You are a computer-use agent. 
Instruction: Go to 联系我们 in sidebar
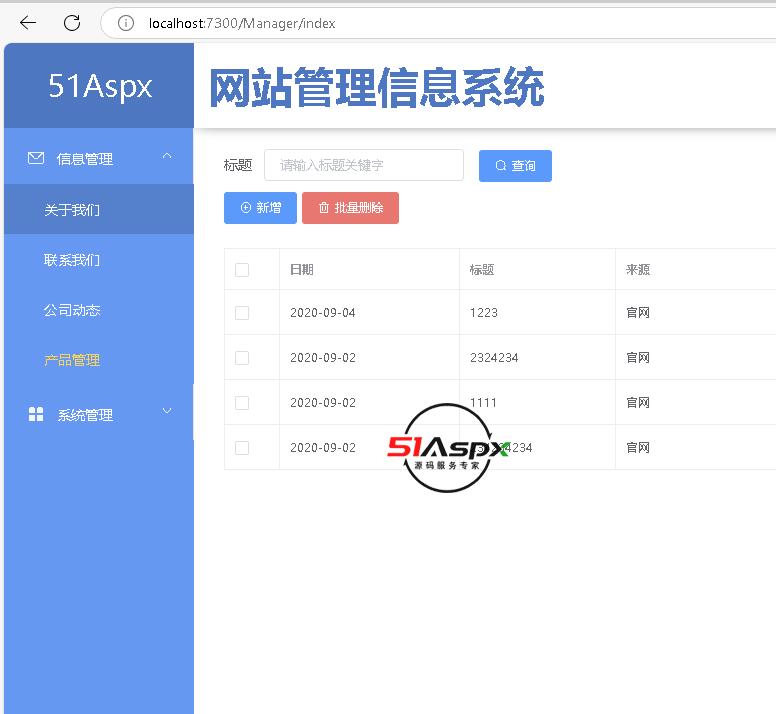[72, 260]
